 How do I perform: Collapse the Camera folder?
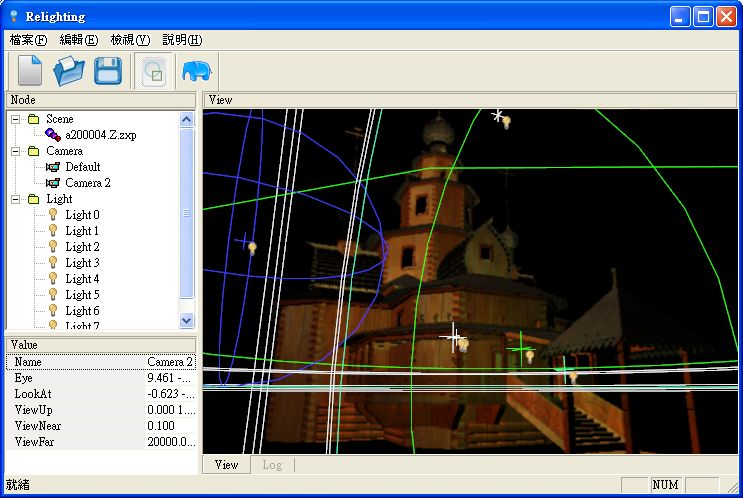tap(16, 151)
